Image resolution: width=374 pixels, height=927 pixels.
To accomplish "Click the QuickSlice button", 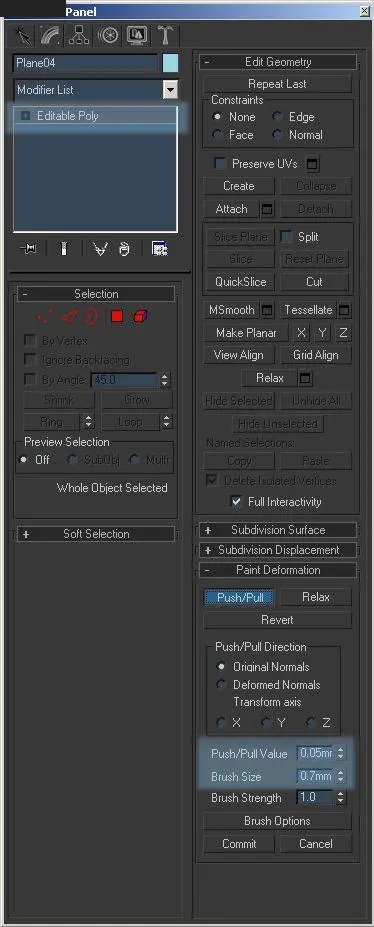I will click(x=240, y=281).
